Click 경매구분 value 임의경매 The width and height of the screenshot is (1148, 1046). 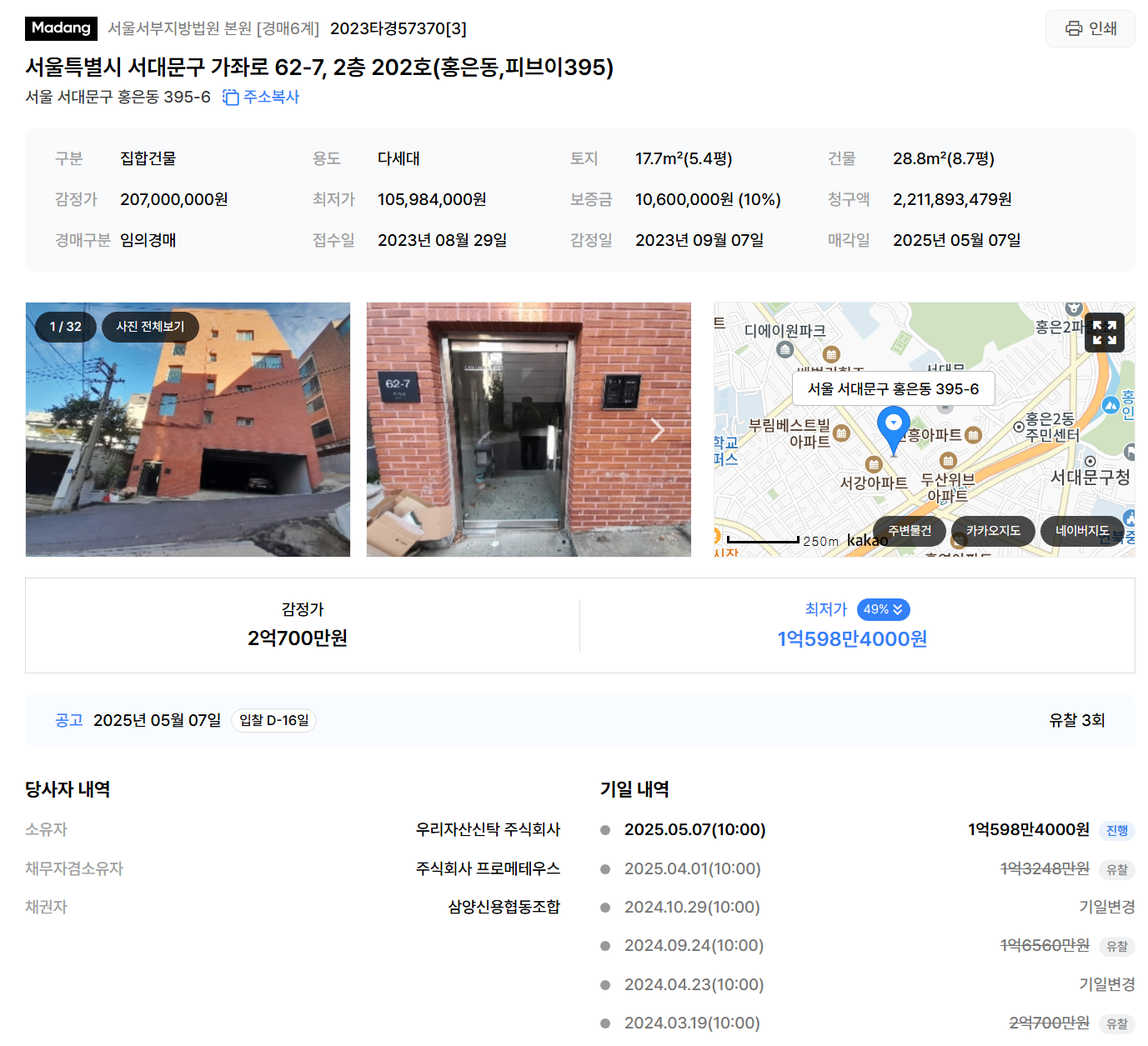pos(148,240)
